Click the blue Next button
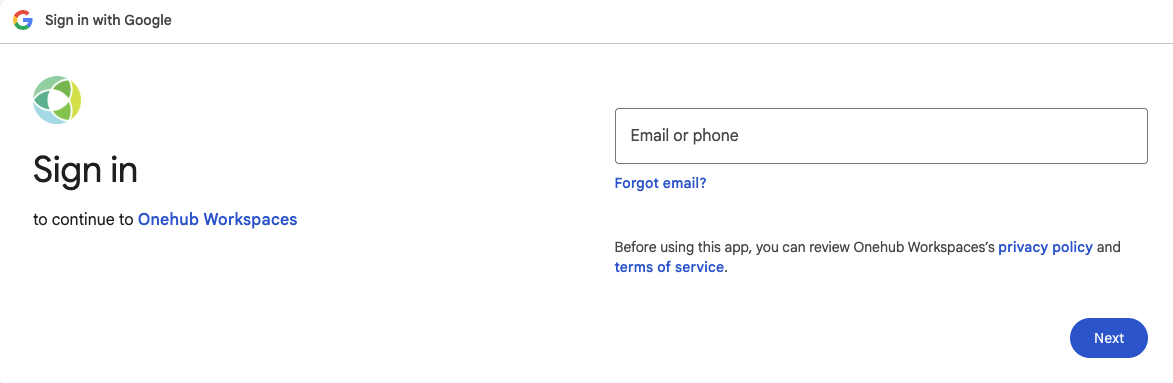 pos(1109,338)
